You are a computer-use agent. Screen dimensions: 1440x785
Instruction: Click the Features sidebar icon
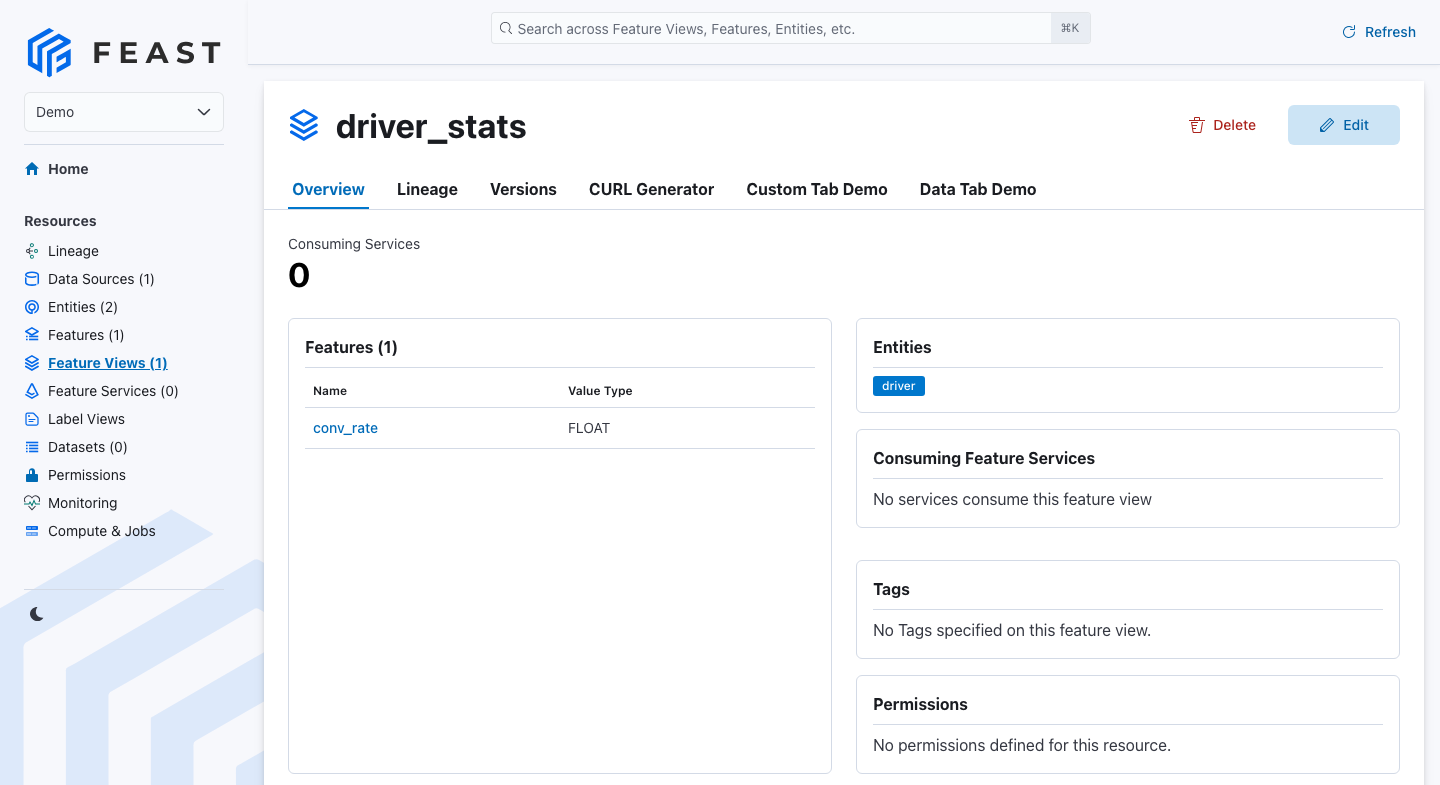(x=32, y=335)
